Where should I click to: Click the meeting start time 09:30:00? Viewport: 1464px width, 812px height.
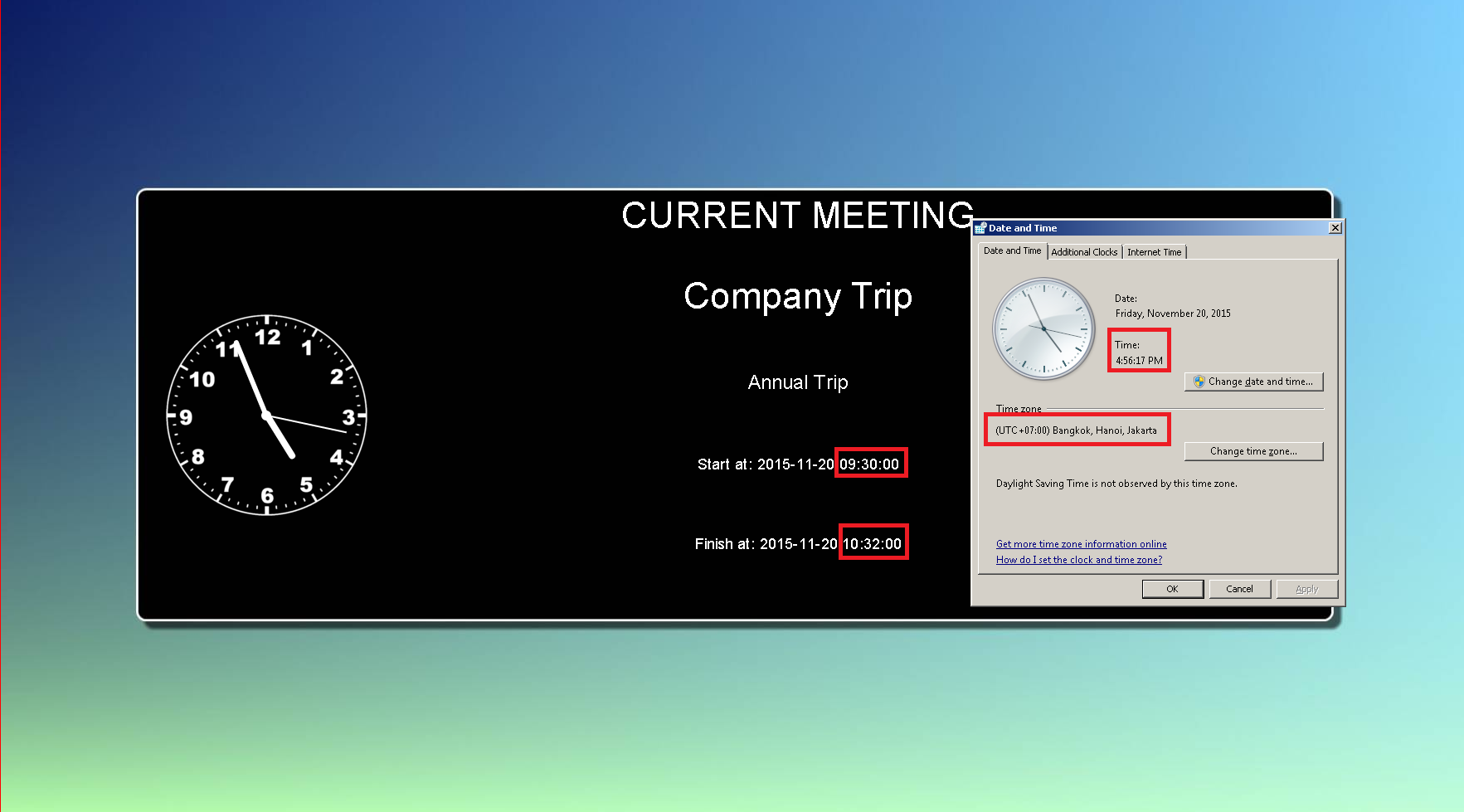869,464
